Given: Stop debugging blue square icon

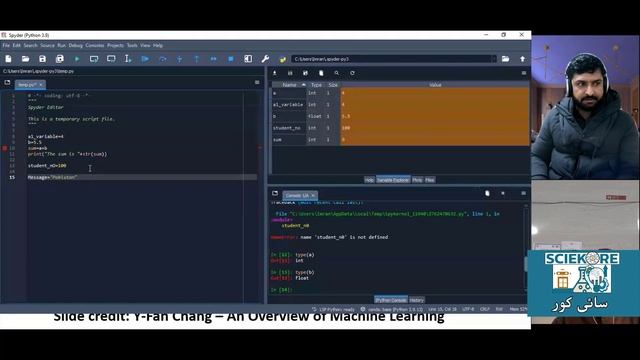Looking at the screenshot, I should coord(231,59).
